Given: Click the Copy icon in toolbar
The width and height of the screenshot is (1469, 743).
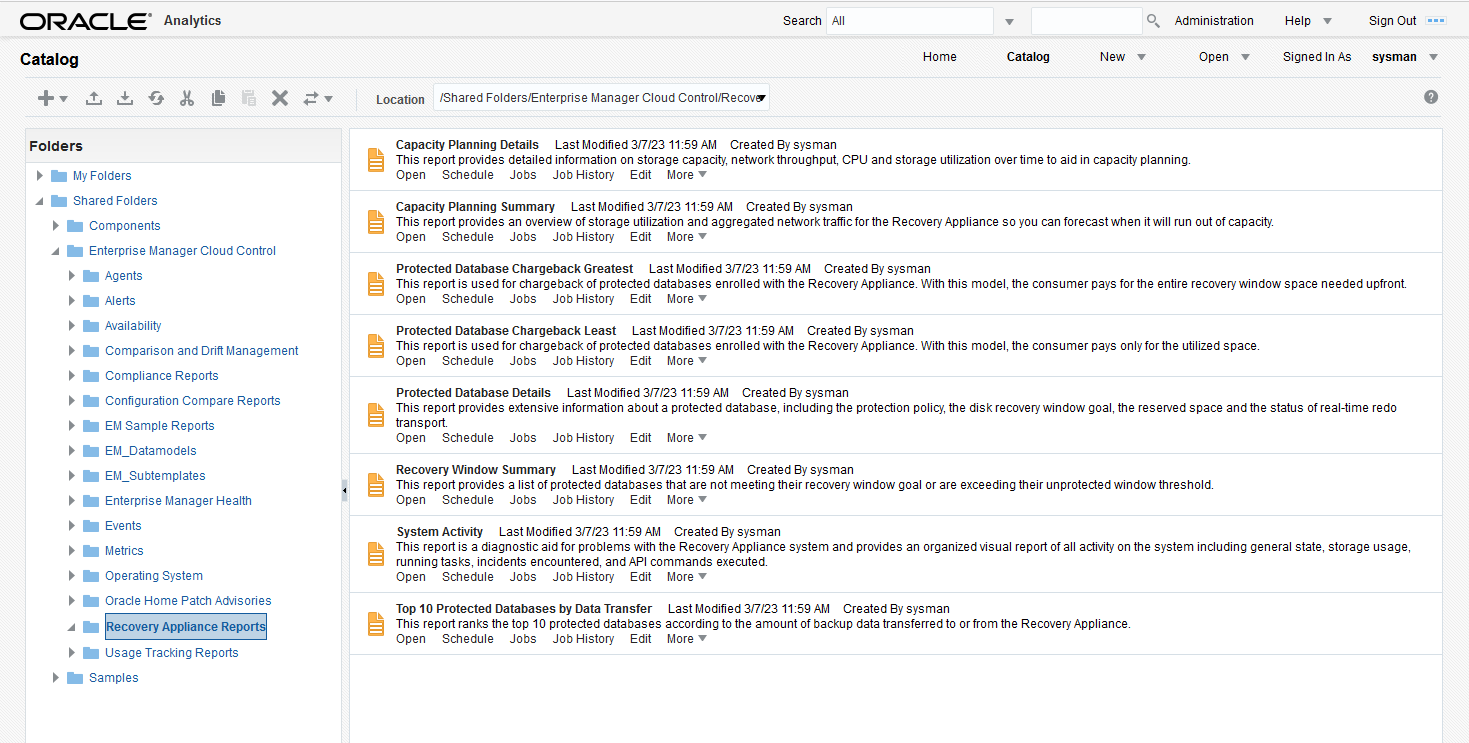Looking at the screenshot, I should [x=218, y=98].
